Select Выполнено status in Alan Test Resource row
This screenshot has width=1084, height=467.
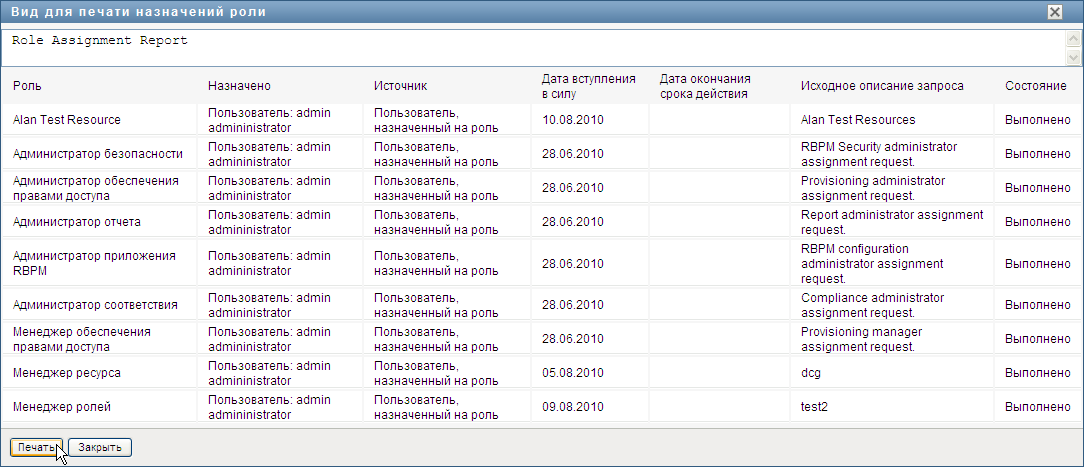click(x=1038, y=120)
